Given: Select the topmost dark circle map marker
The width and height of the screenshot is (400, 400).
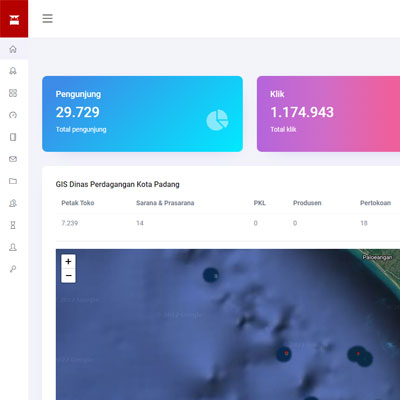Looking at the screenshot, I should pyautogui.click(x=211, y=275).
